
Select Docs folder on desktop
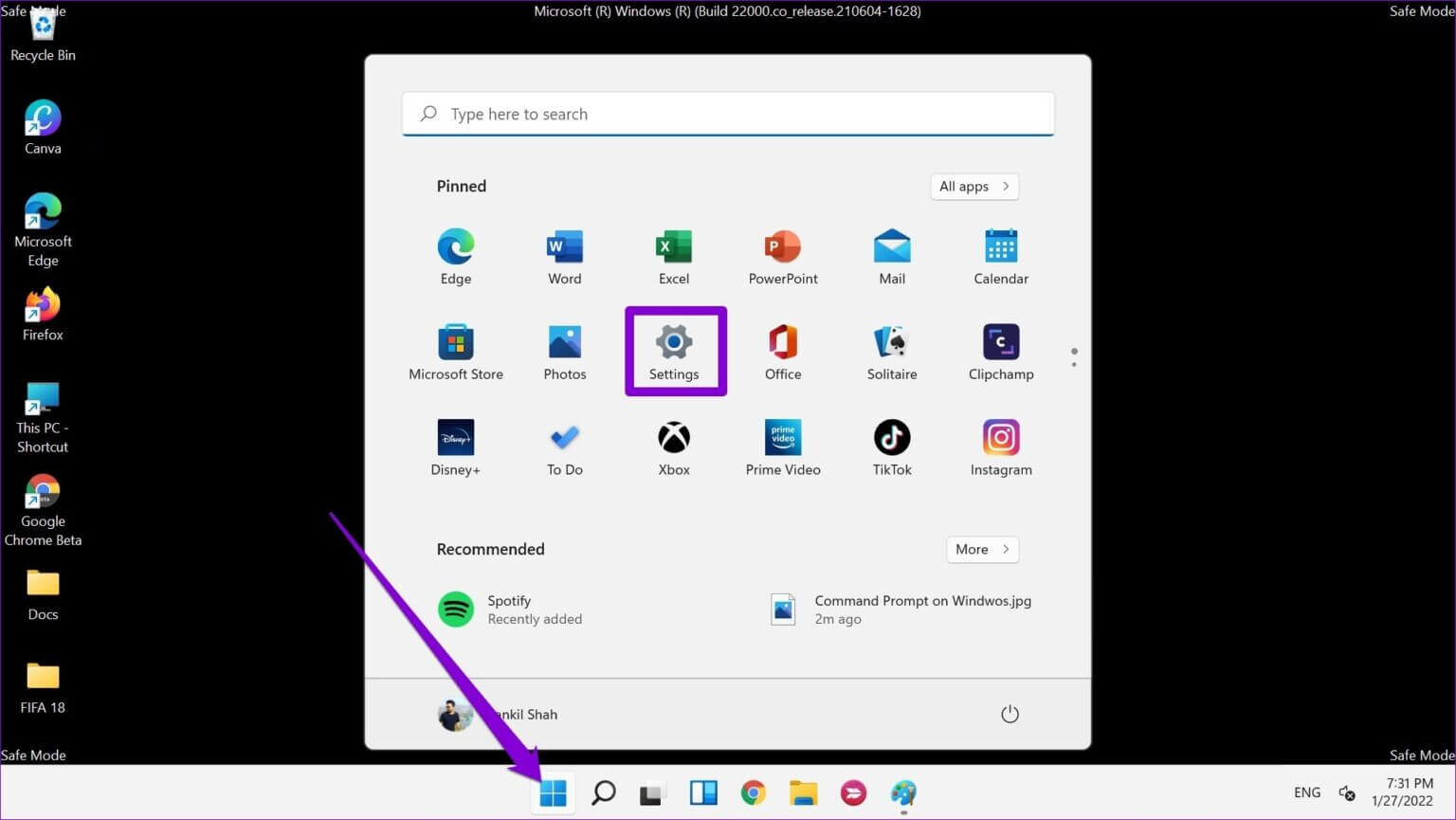click(43, 594)
